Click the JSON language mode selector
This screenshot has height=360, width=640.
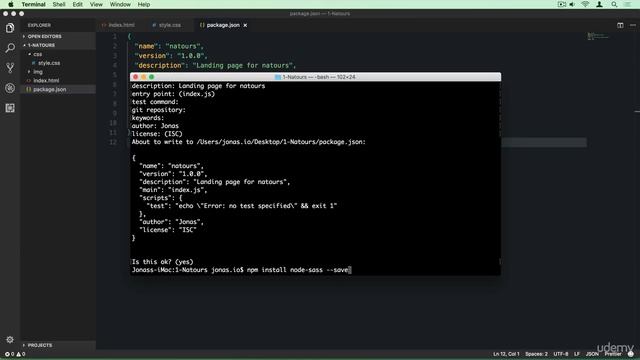592,354
